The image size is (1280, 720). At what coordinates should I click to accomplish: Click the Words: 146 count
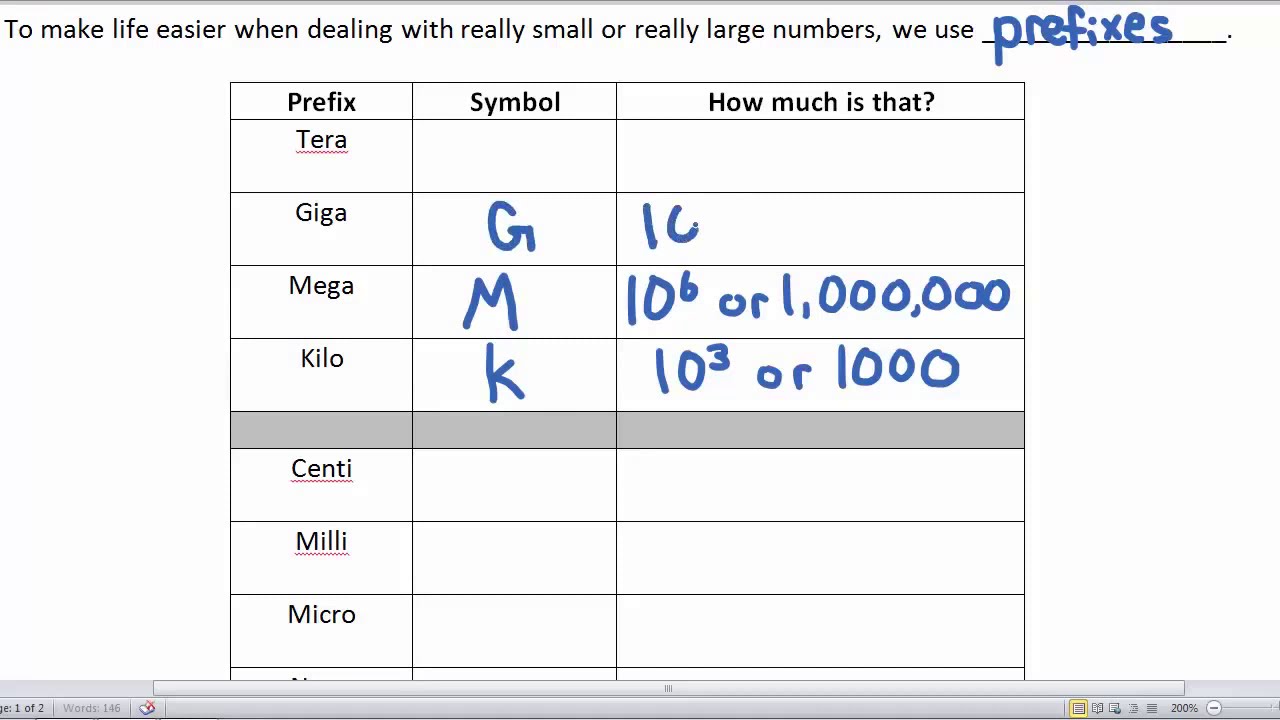pyautogui.click(x=91, y=708)
